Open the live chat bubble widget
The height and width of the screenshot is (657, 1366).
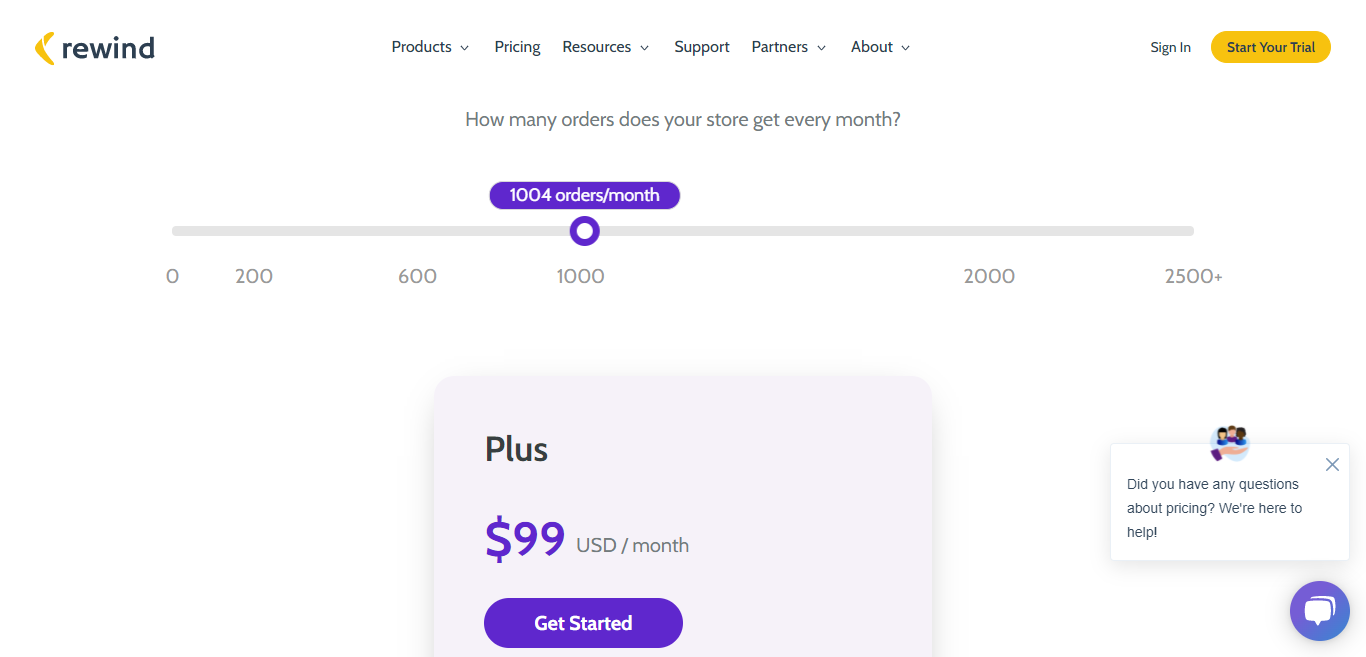pyautogui.click(x=1319, y=610)
